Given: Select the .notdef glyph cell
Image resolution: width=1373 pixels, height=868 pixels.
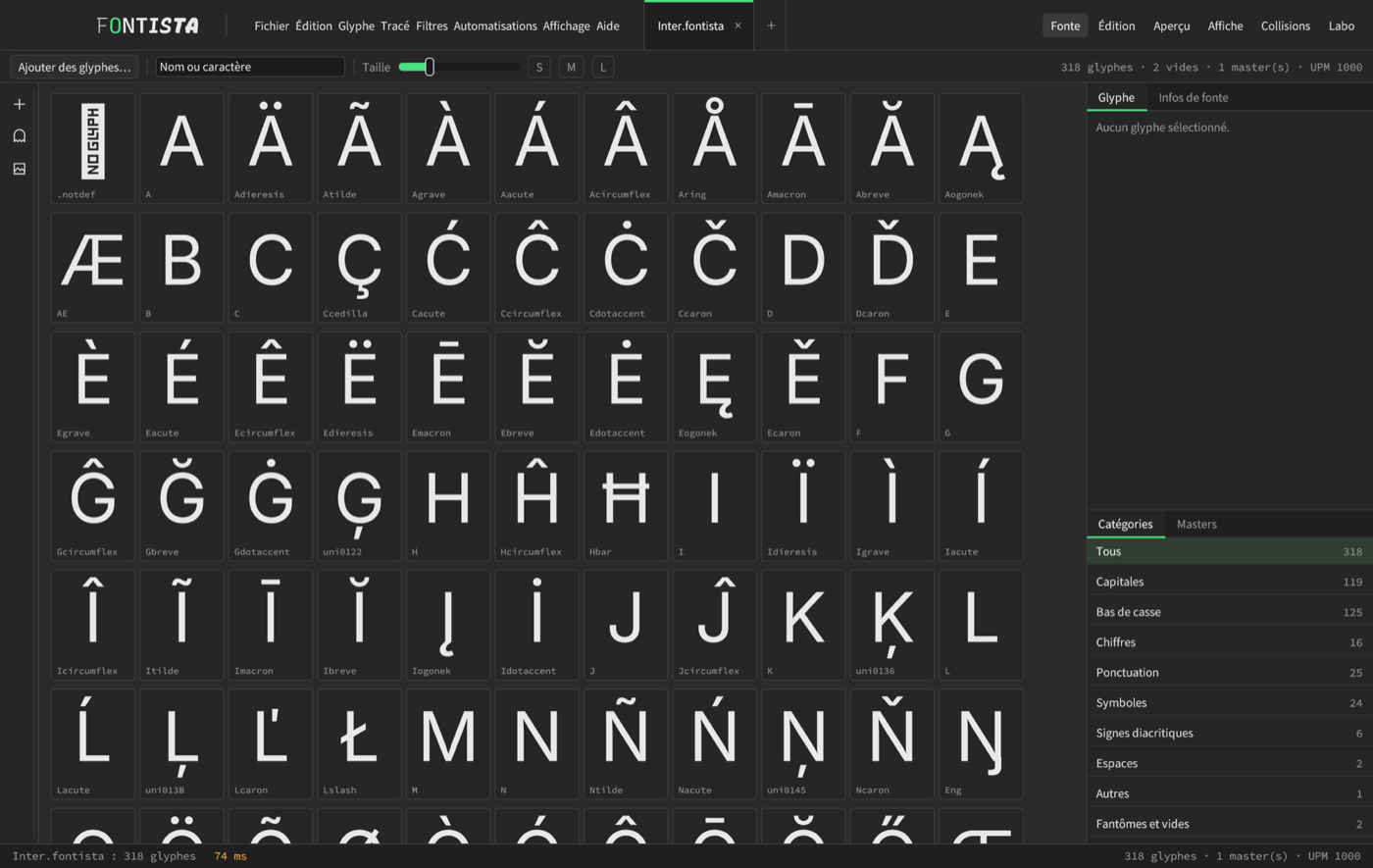Looking at the screenshot, I should click(93, 148).
